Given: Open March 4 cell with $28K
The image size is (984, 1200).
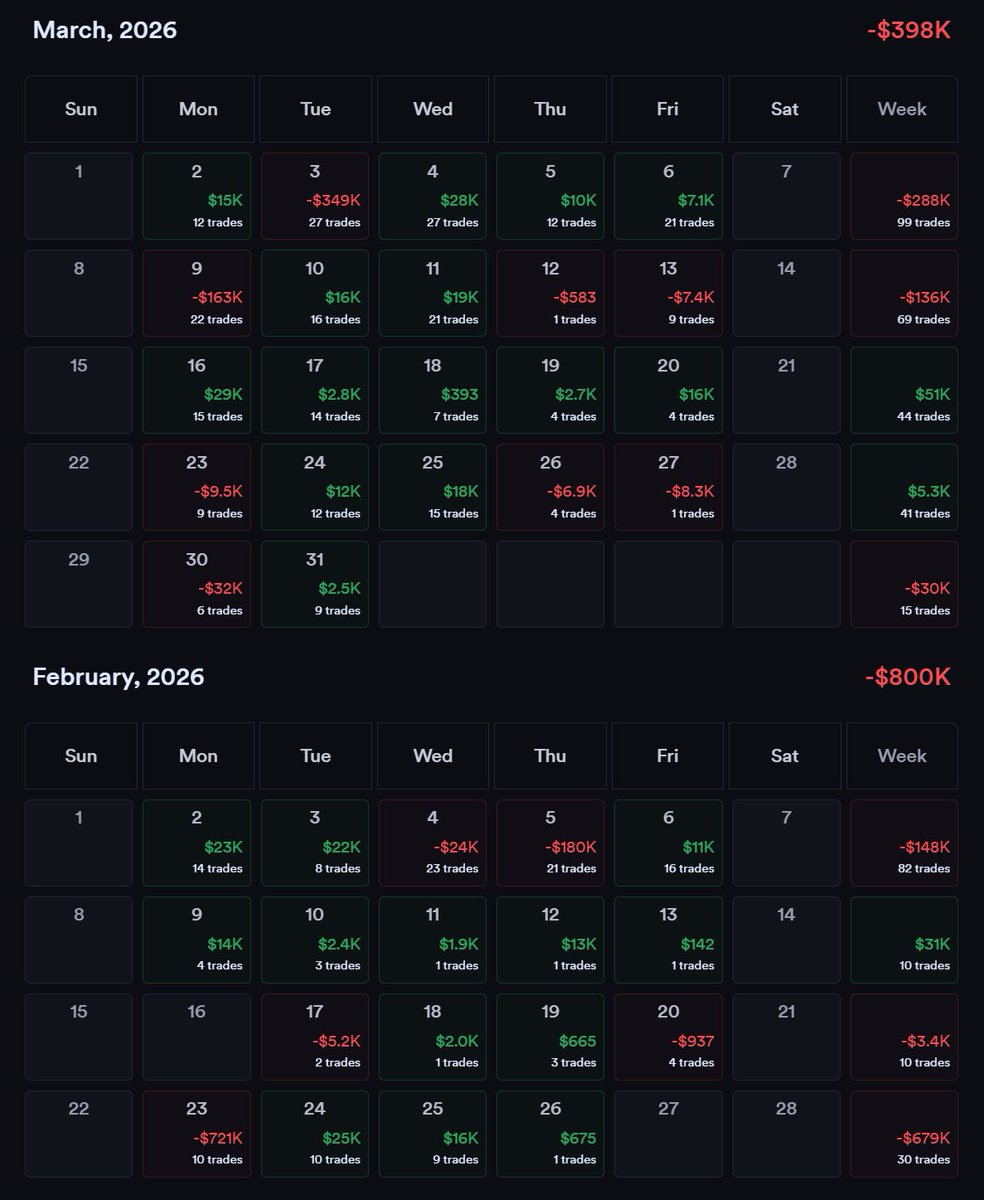Looking at the screenshot, I should (x=433, y=196).
